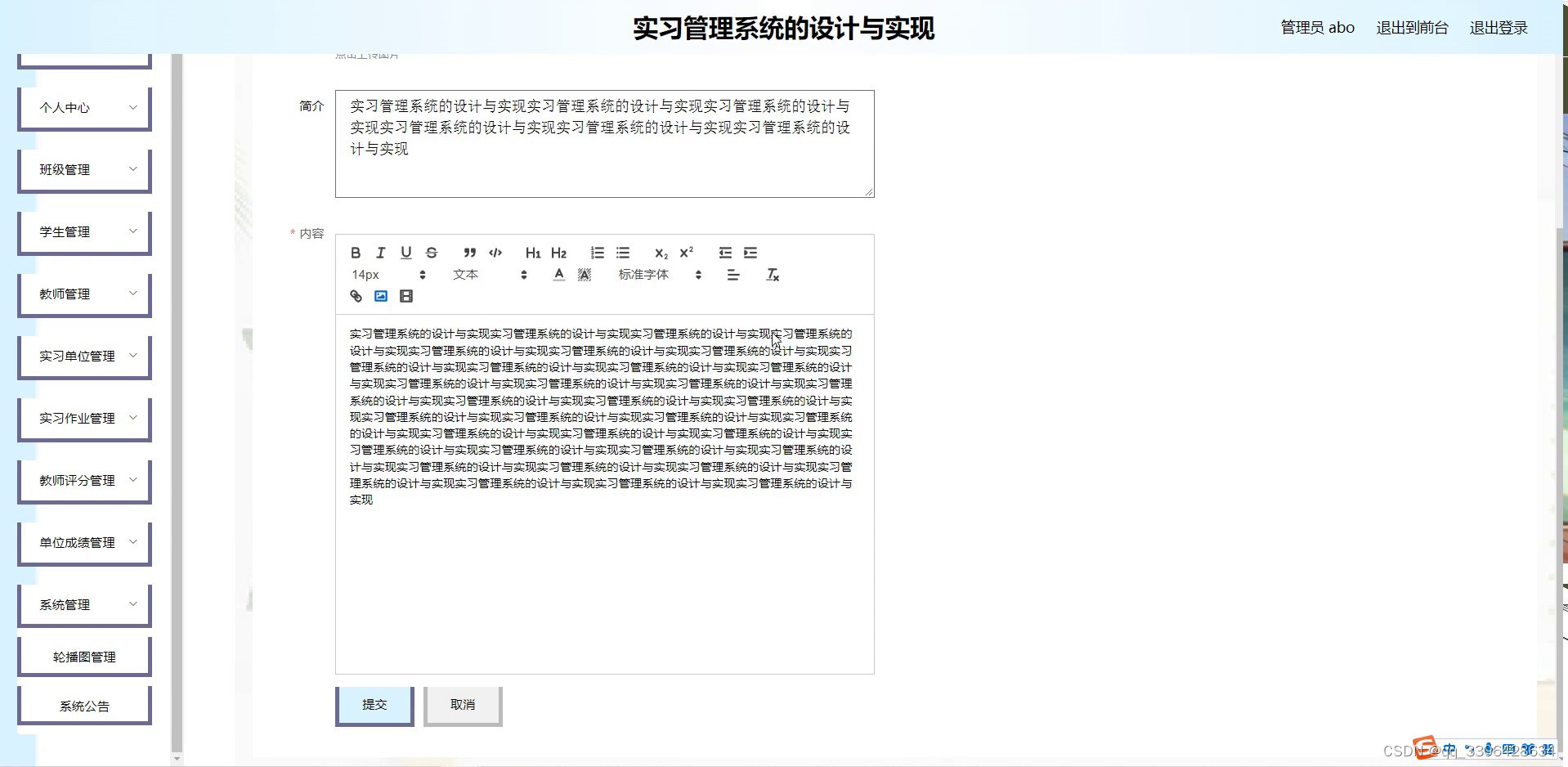Image resolution: width=1568 pixels, height=767 pixels.
Task: Toggle underline formatting in editor
Action: click(x=406, y=253)
